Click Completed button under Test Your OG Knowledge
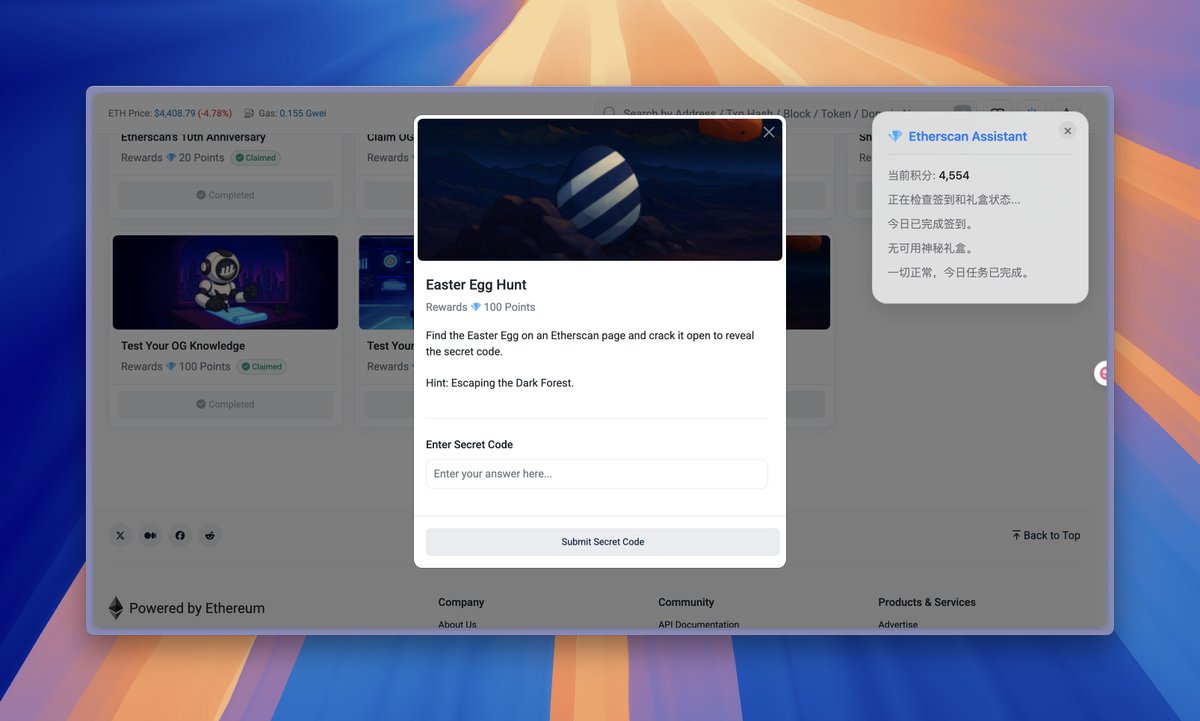 pos(226,404)
